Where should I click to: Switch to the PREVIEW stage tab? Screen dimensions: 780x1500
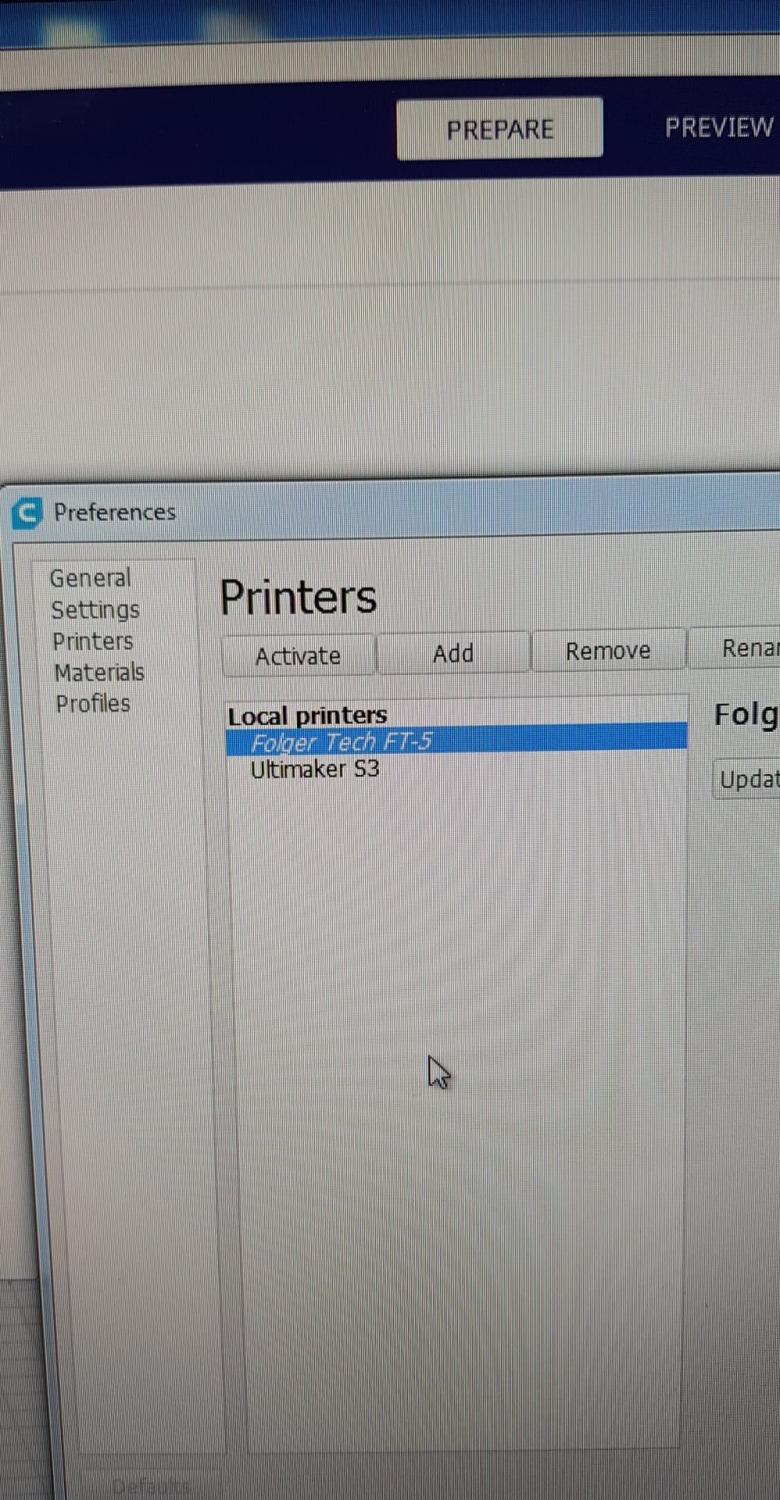click(x=719, y=127)
